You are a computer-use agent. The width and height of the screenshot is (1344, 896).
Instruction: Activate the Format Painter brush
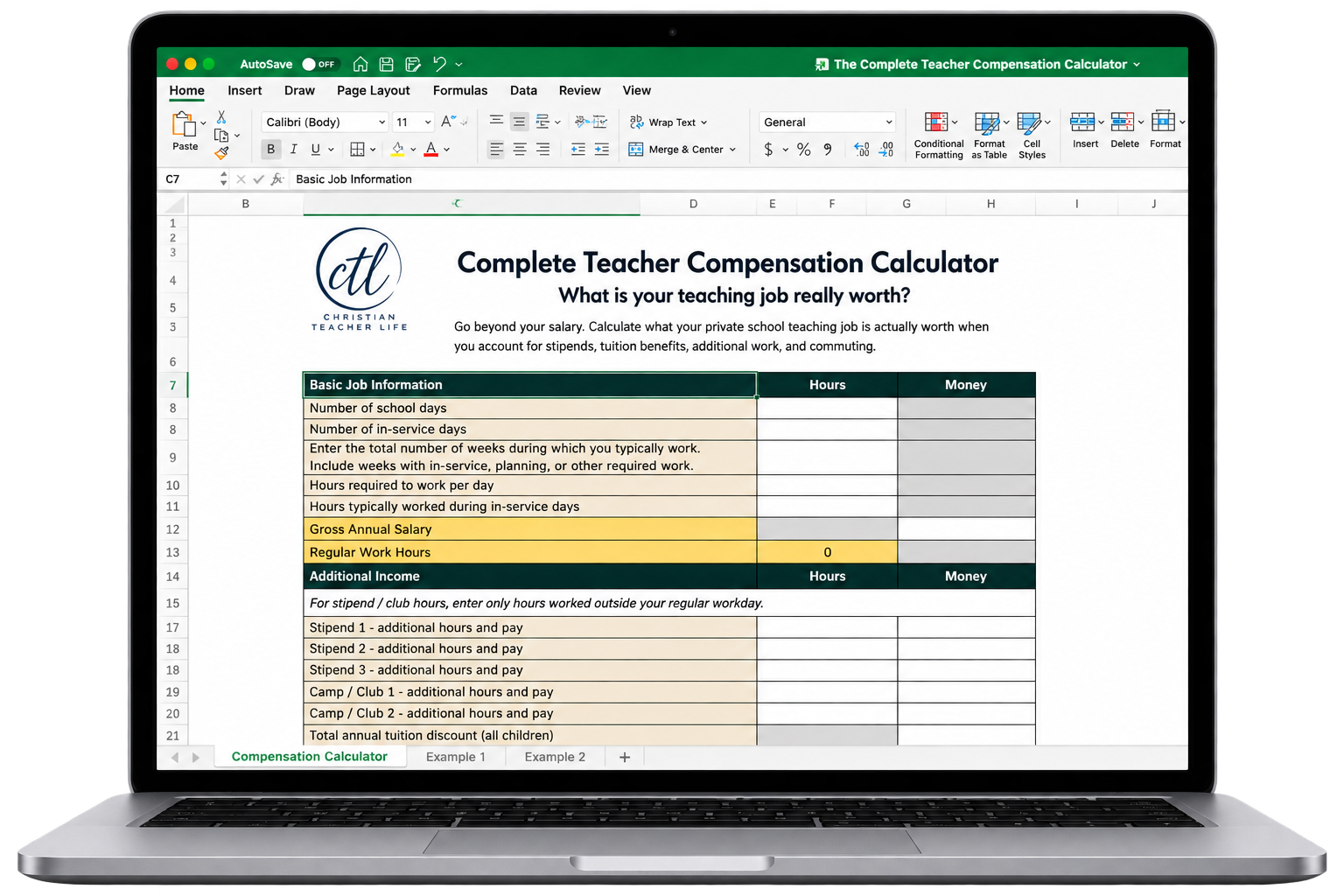(221, 153)
